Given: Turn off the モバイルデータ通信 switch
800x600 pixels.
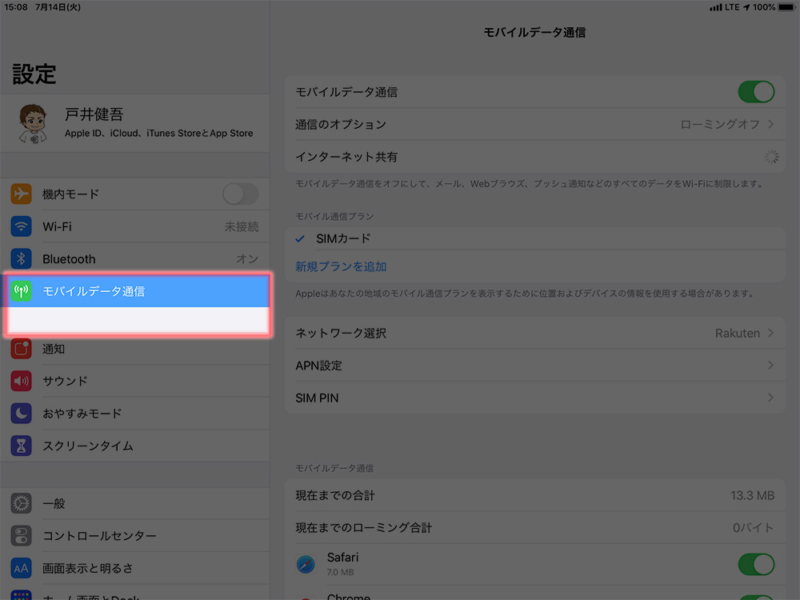Looking at the screenshot, I should click(x=756, y=92).
